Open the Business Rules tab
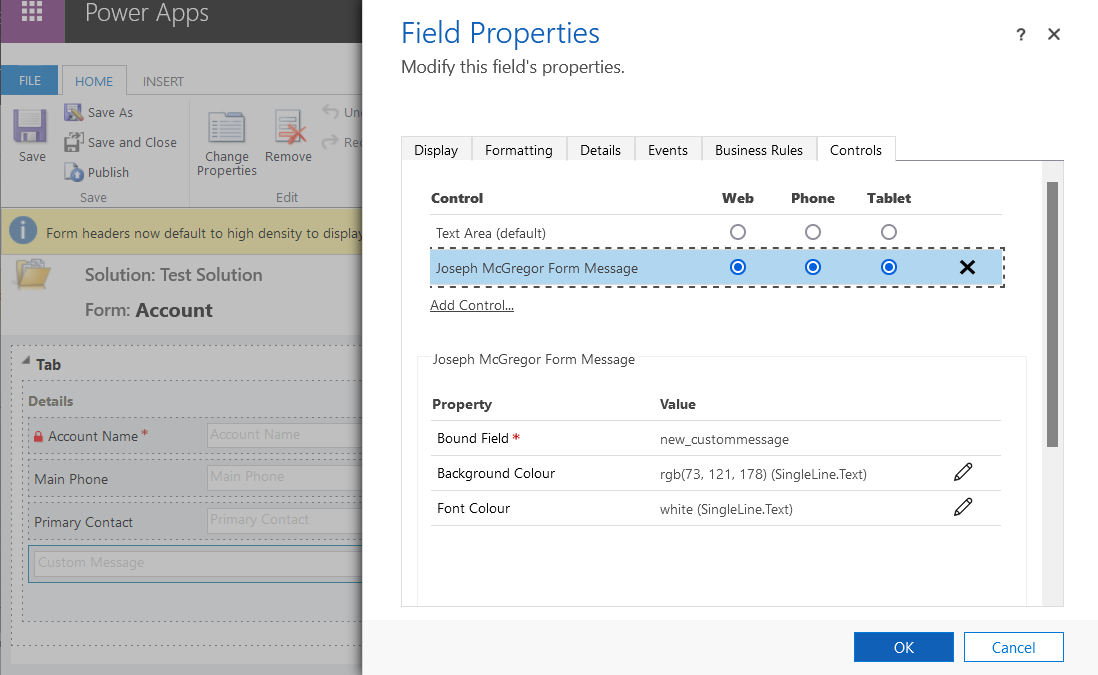 tap(758, 150)
